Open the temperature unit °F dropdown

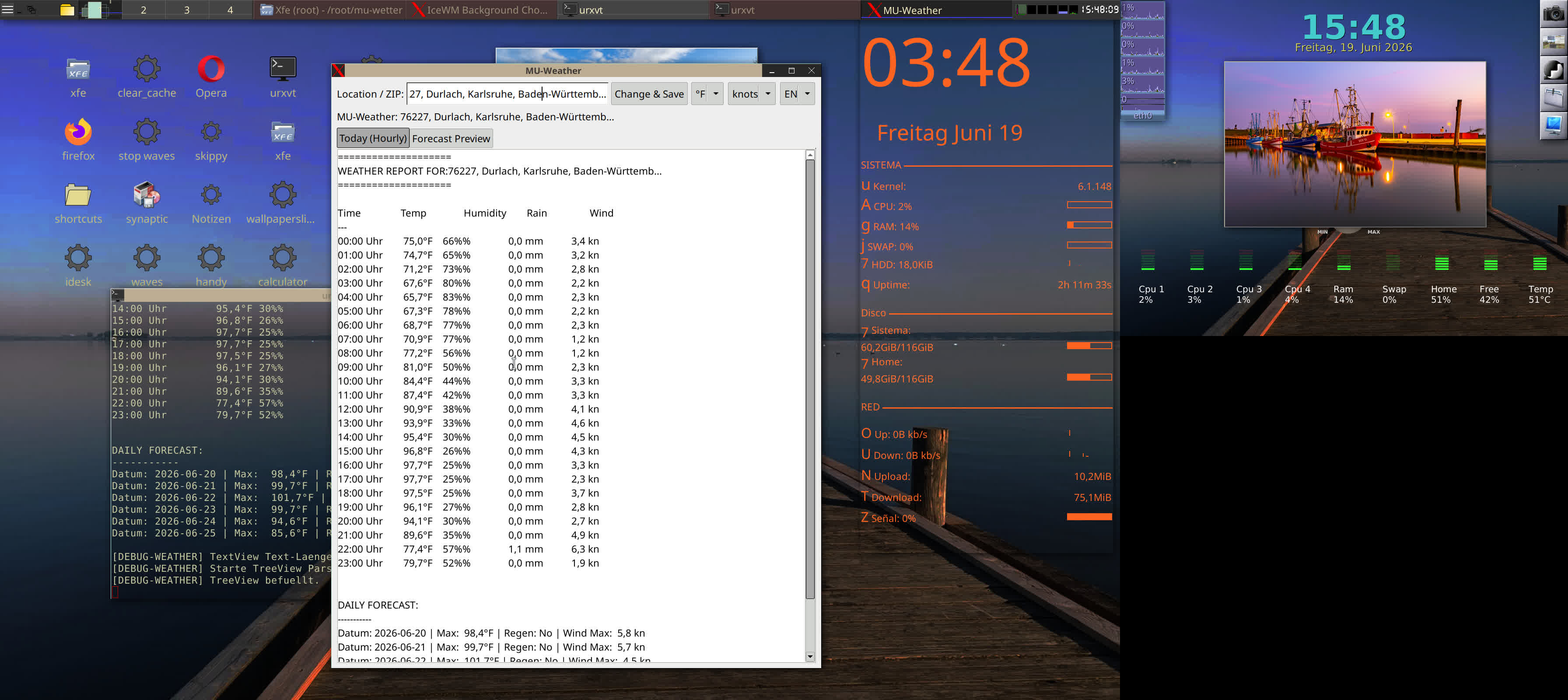707,94
